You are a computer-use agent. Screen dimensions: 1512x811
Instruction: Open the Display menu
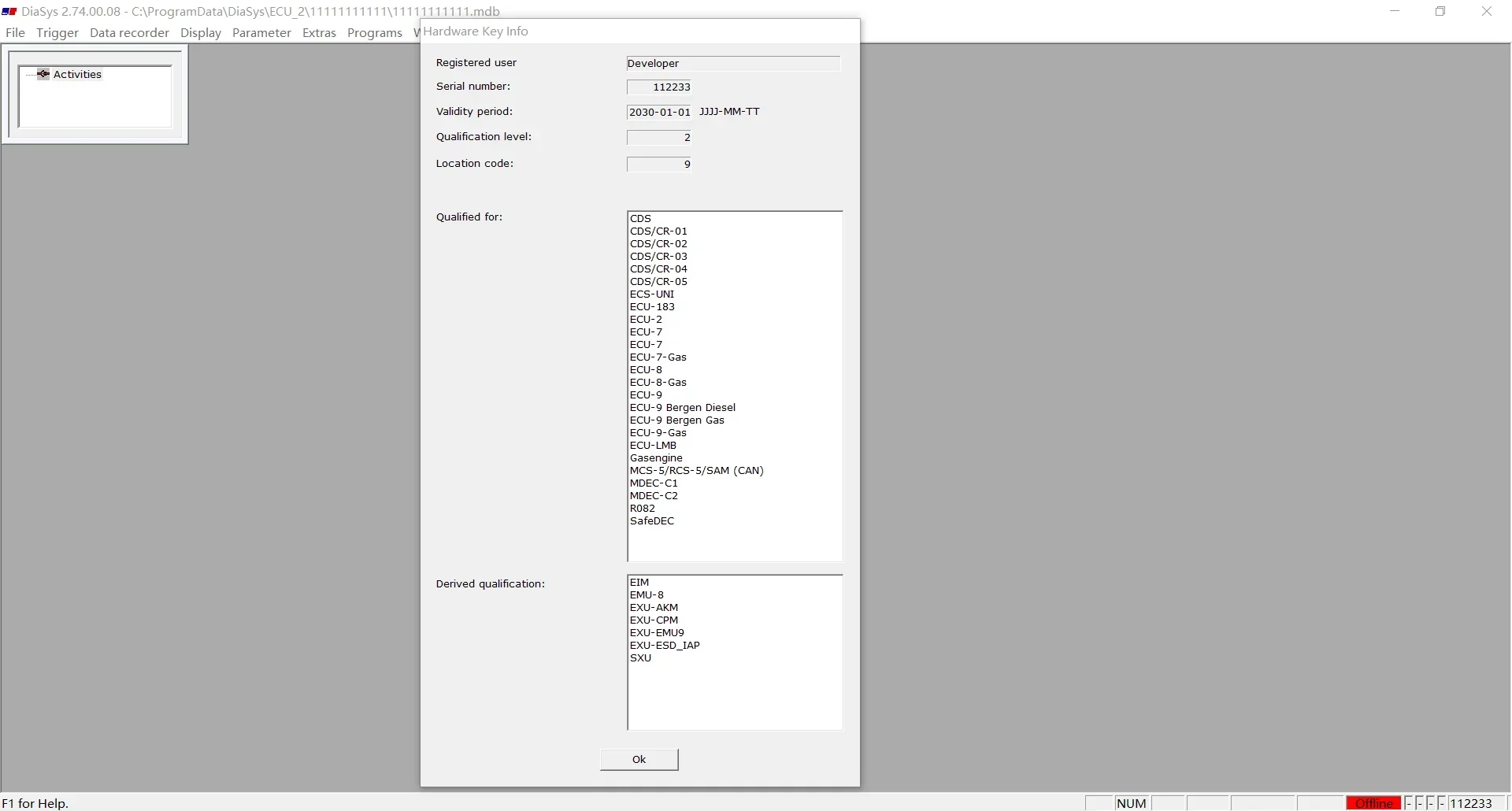[x=201, y=32]
